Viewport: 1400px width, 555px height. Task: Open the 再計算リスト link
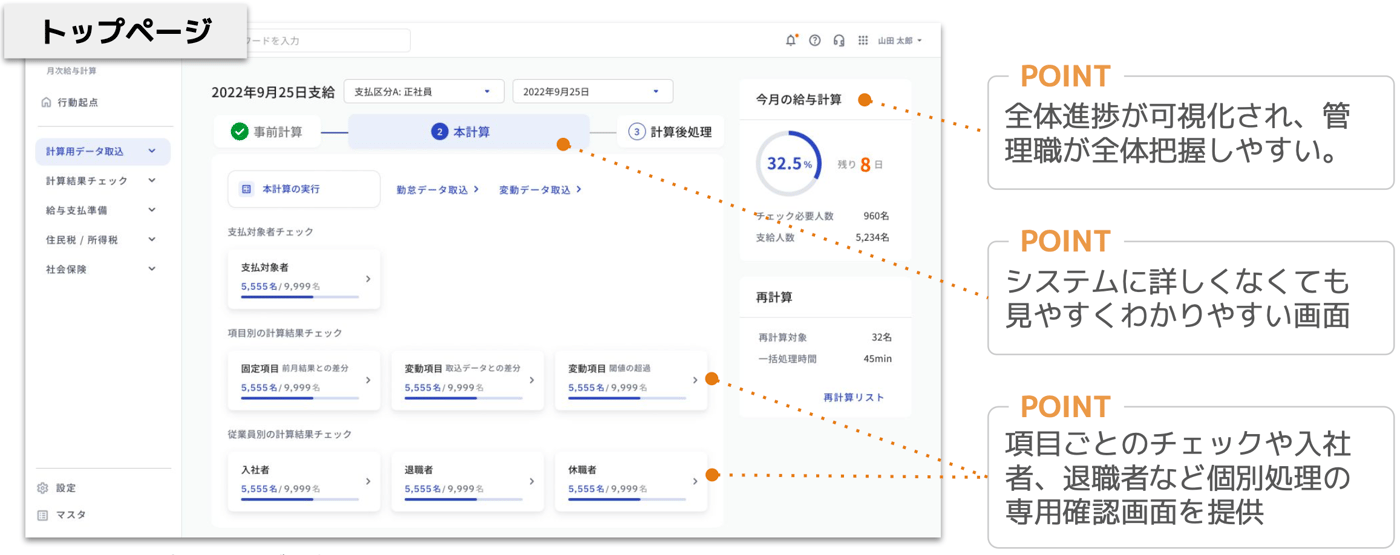tap(853, 398)
